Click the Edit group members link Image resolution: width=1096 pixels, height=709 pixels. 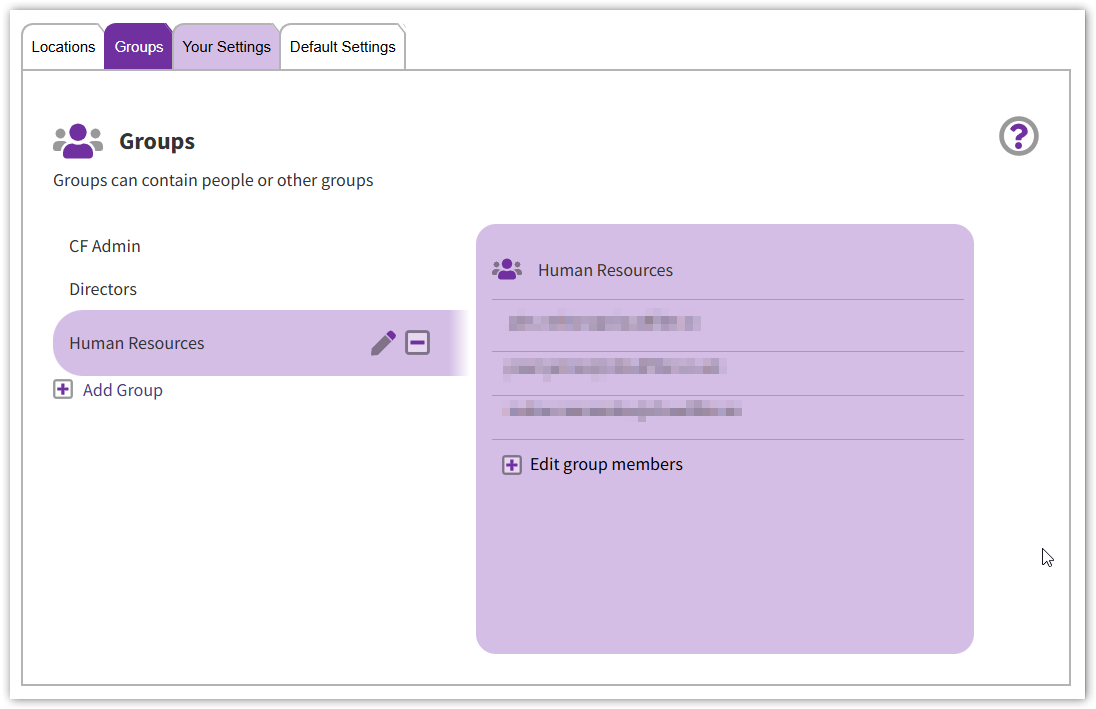606,464
